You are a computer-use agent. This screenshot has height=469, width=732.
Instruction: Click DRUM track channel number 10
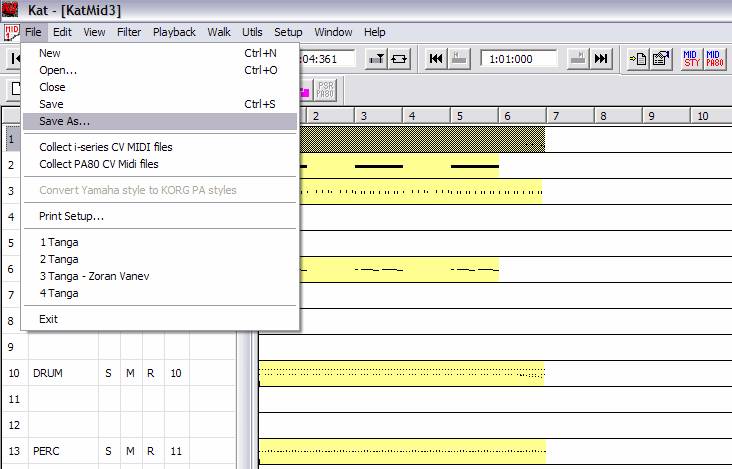pyautogui.click(x=176, y=373)
